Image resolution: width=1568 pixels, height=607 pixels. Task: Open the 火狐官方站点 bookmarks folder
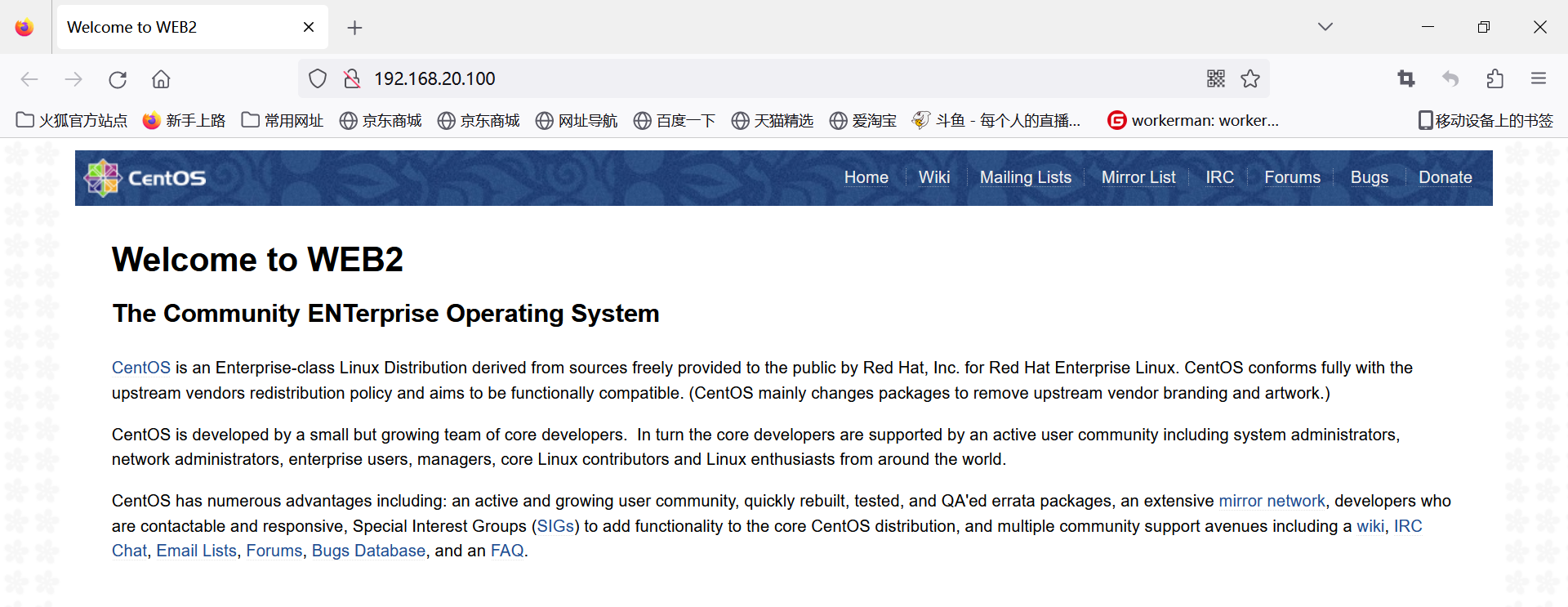pyautogui.click(x=72, y=121)
